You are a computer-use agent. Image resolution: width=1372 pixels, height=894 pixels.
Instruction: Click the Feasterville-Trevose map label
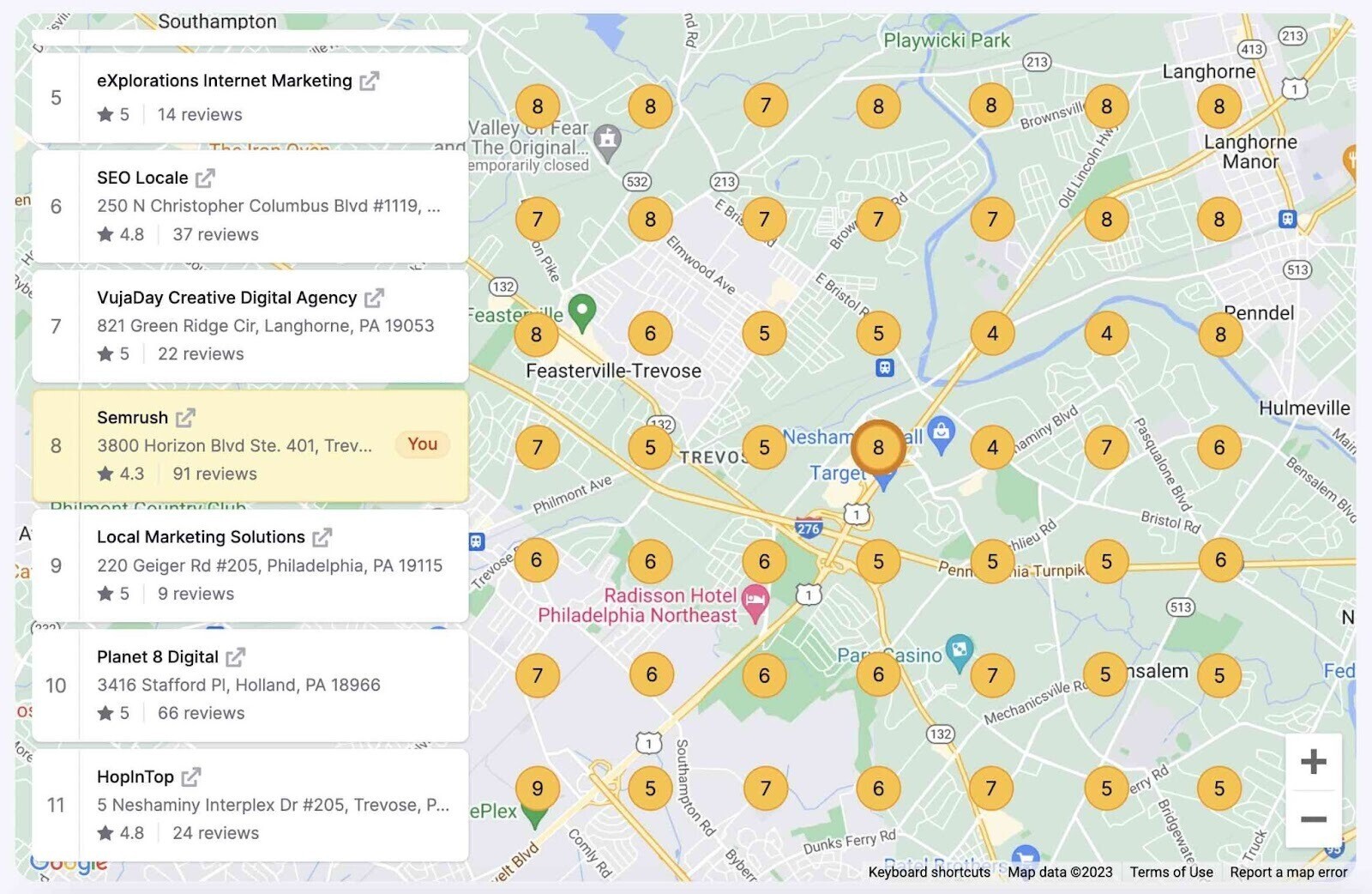tap(613, 371)
